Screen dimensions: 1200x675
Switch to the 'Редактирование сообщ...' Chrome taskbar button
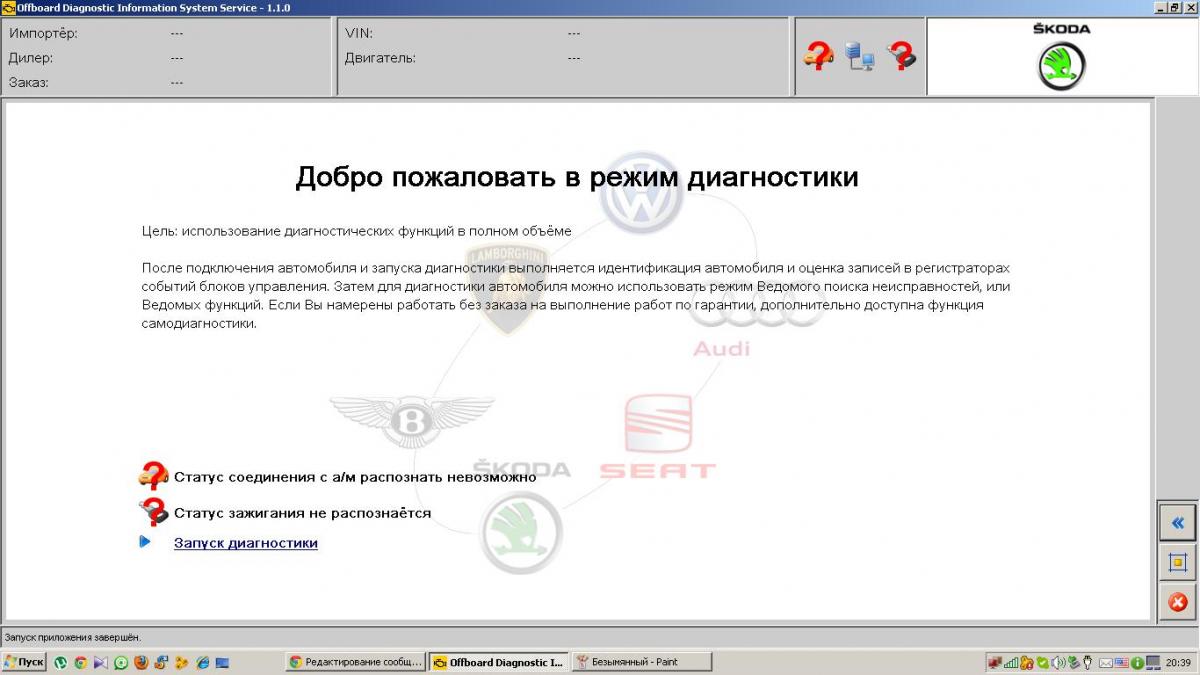pyautogui.click(x=356, y=662)
